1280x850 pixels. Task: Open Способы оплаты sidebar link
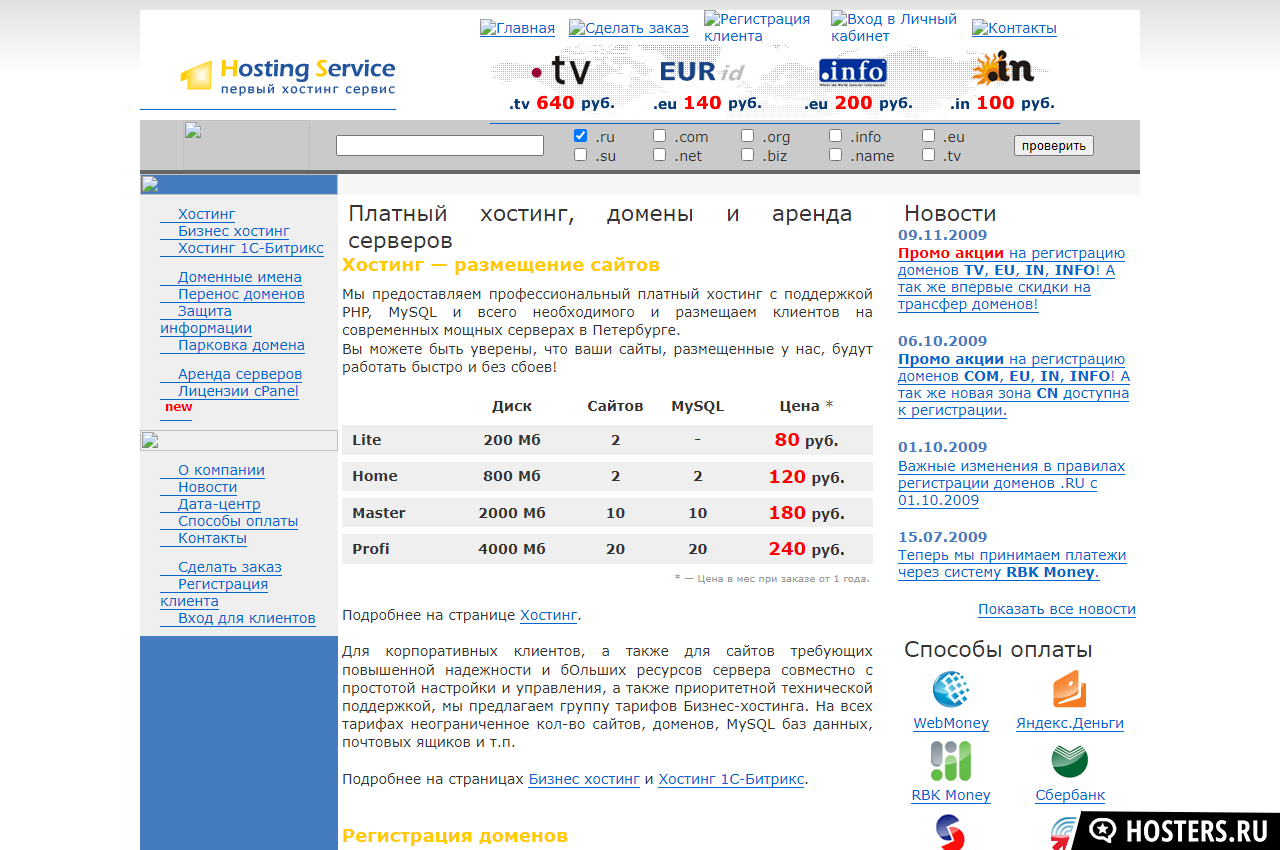click(238, 521)
